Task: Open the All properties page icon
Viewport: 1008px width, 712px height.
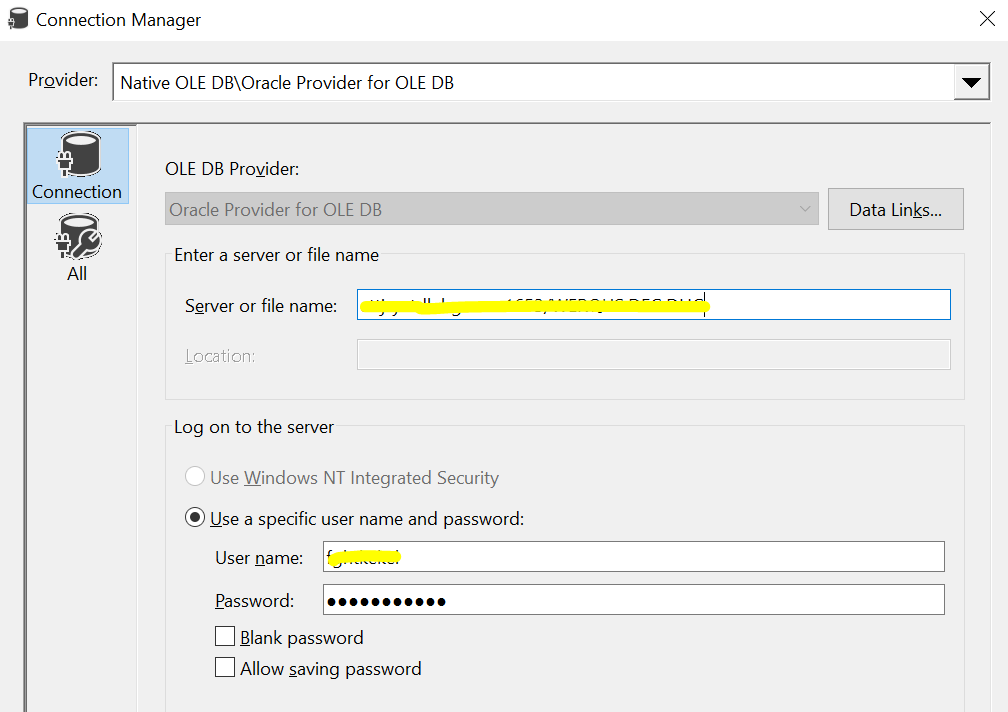Action: pos(78,236)
